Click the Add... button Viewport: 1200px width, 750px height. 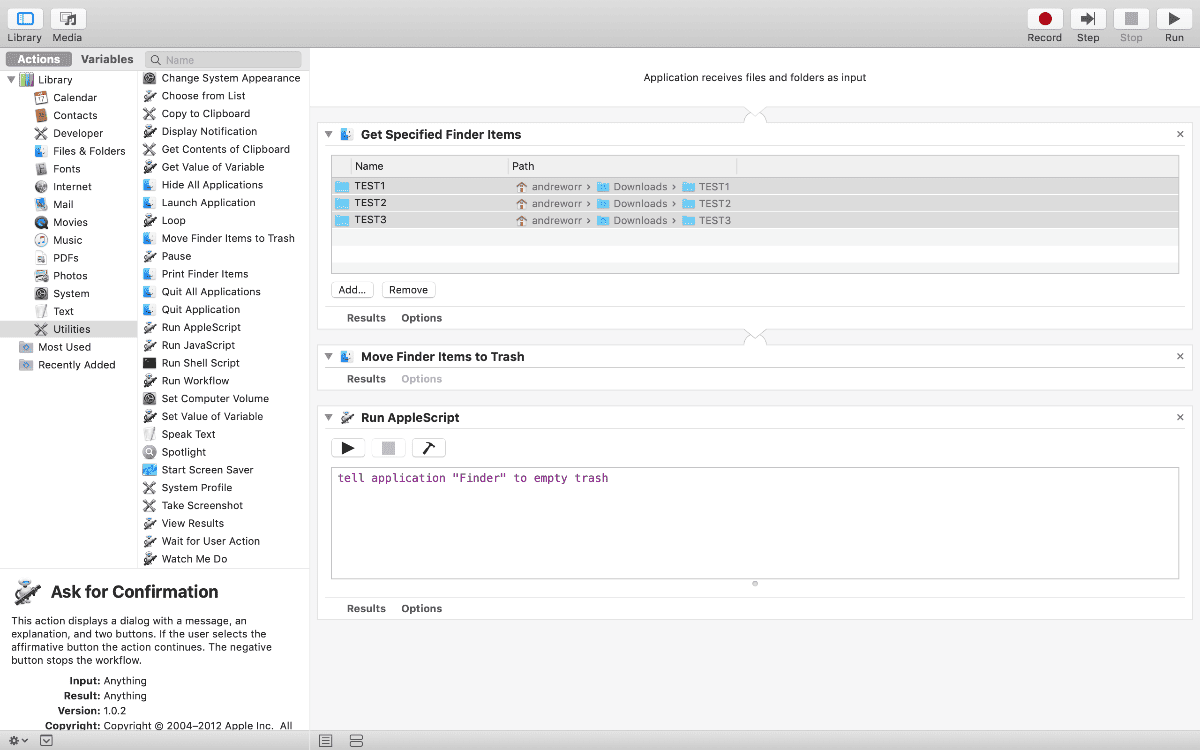(352, 290)
